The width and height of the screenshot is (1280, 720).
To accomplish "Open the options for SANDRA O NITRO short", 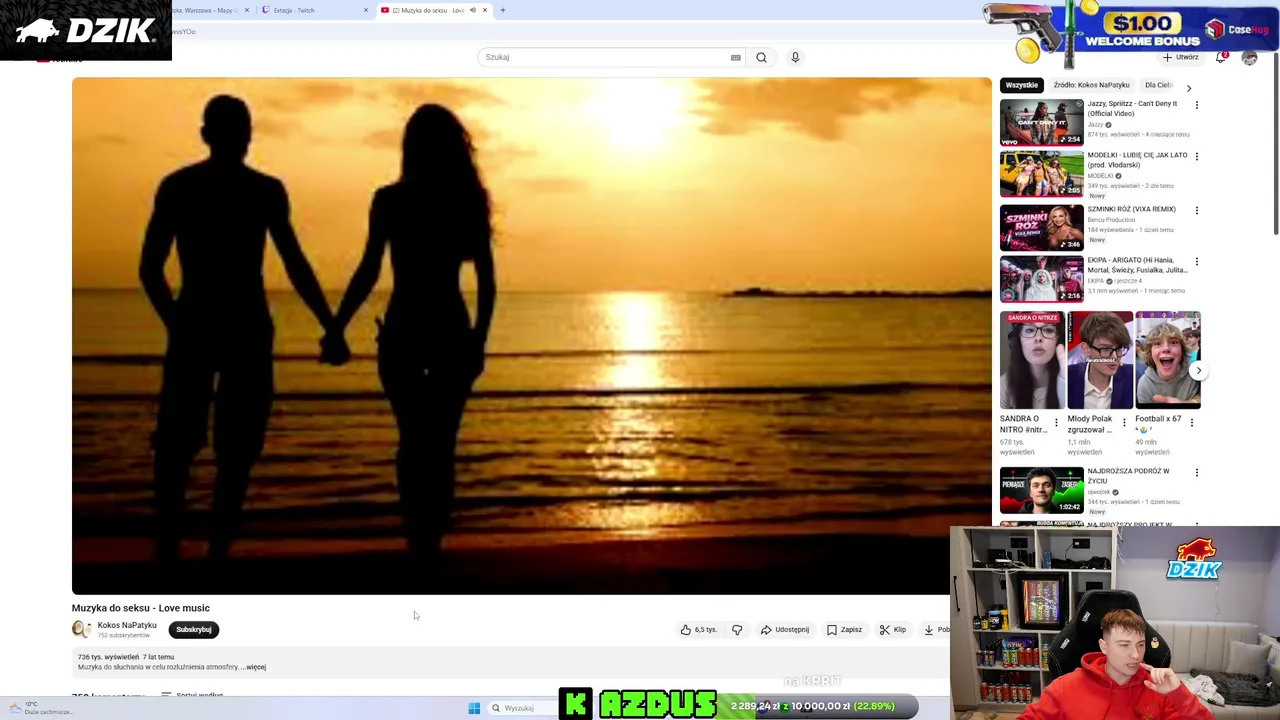I will (1056, 422).
